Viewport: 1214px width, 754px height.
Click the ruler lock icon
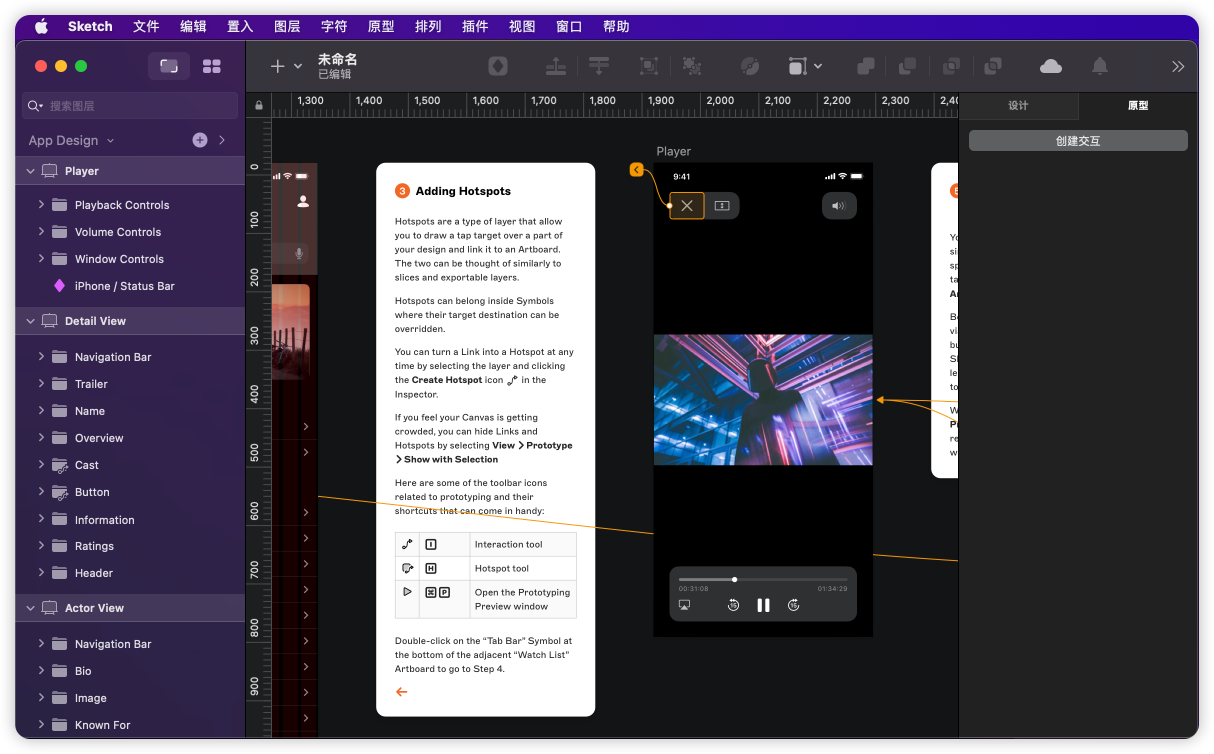(259, 105)
